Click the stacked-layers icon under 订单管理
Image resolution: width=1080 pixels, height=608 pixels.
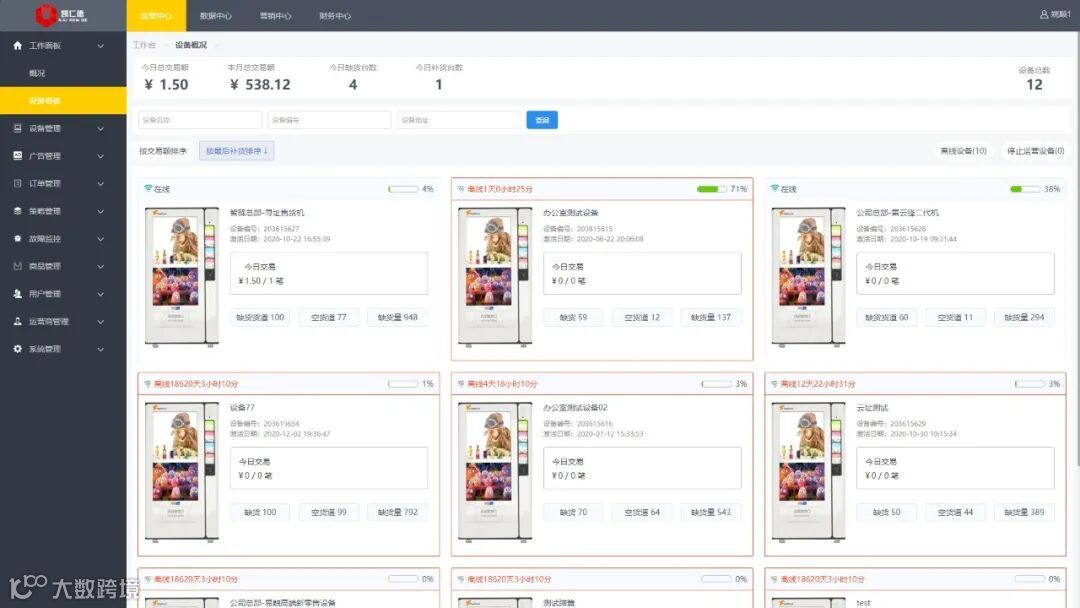click(17, 211)
